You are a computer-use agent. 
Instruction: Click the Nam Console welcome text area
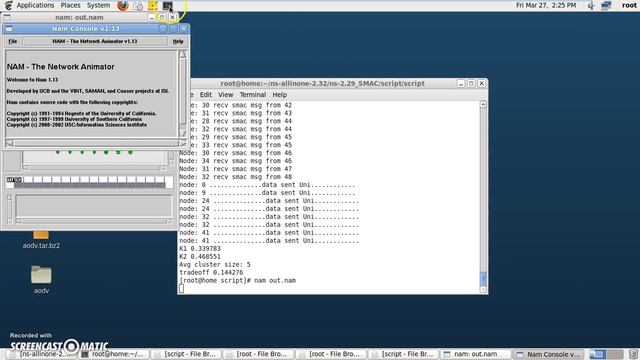click(x=91, y=94)
